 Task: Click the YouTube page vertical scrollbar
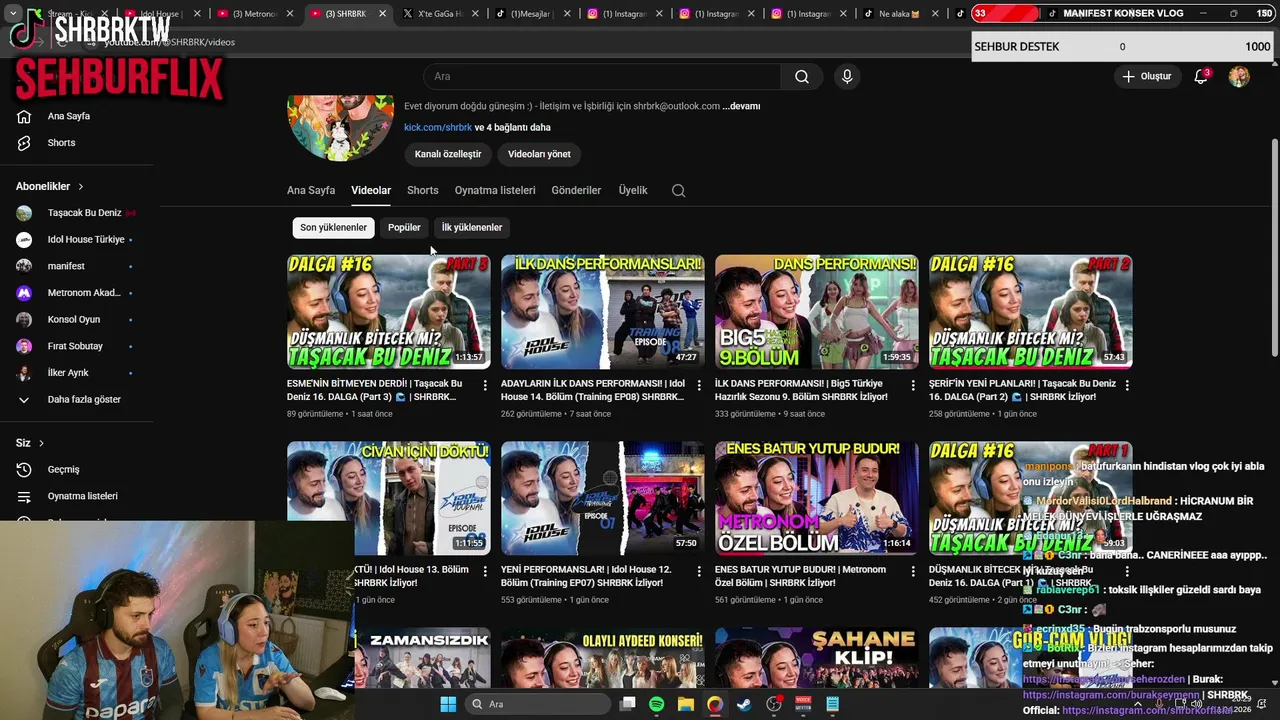(x=1274, y=250)
